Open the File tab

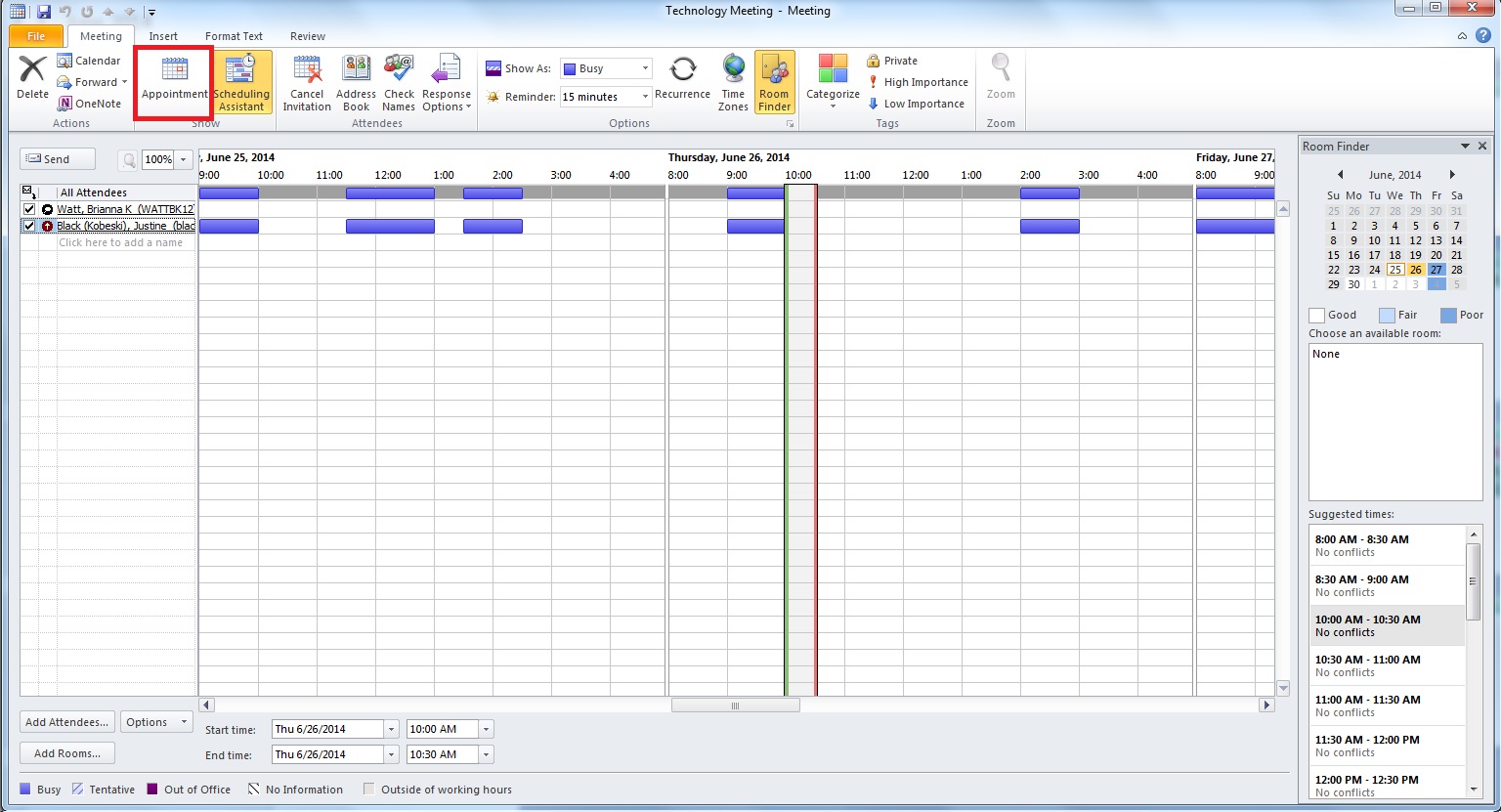36,36
